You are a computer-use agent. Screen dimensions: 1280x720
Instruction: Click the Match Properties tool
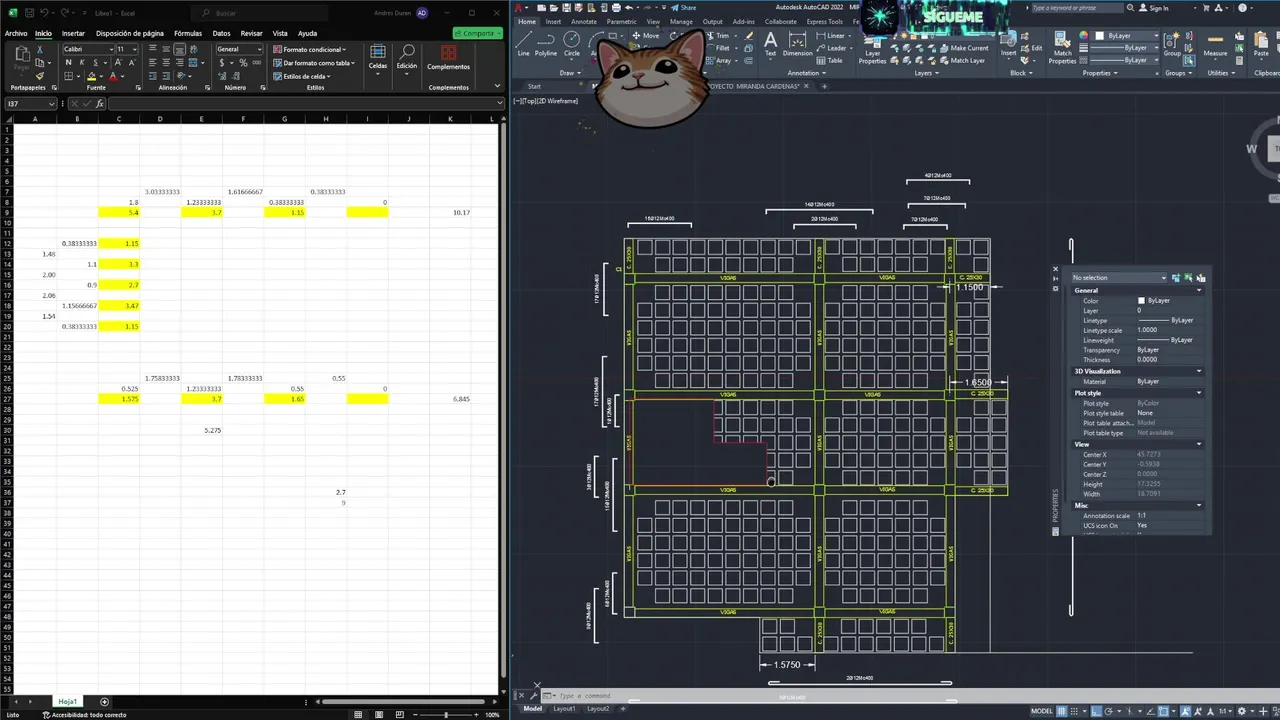1063,48
